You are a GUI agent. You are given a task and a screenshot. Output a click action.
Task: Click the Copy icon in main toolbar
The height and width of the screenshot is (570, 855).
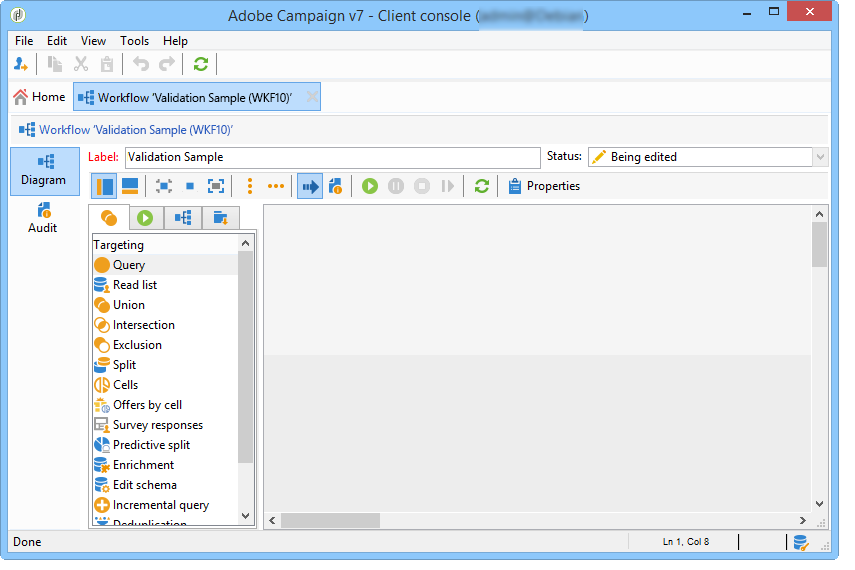[x=55, y=64]
